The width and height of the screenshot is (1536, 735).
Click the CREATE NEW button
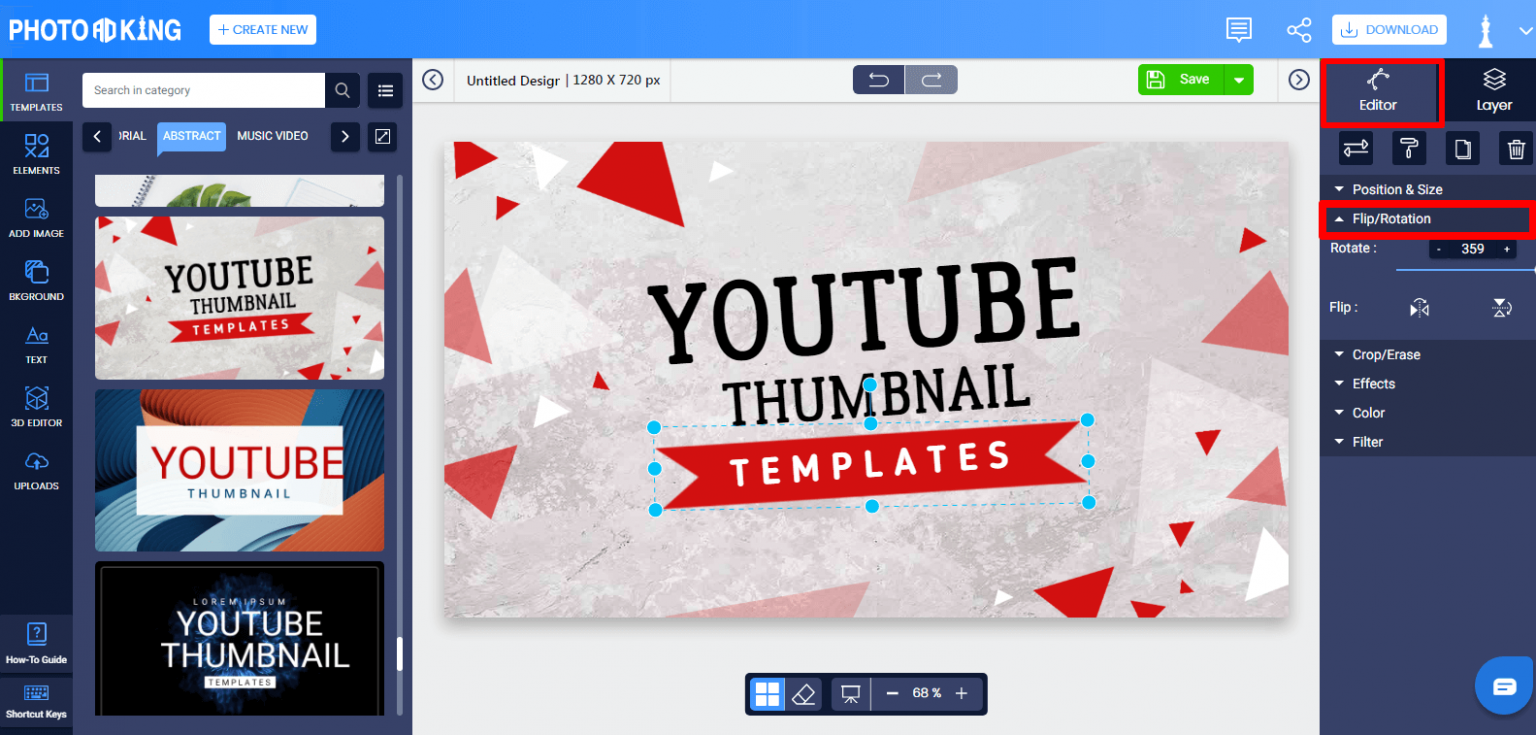(262, 29)
